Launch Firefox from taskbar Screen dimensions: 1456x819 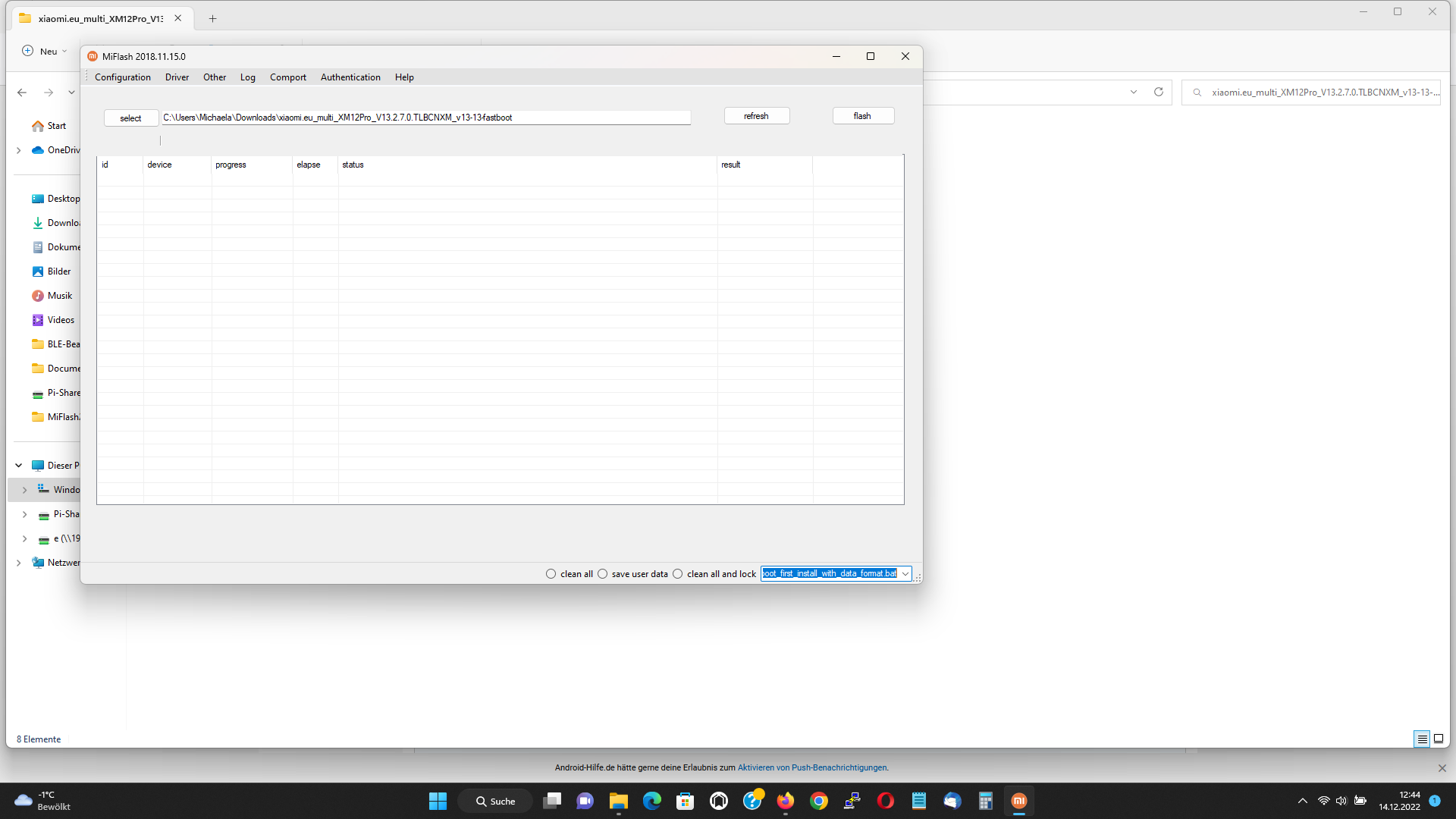pyautogui.click(x=786, y=801)
